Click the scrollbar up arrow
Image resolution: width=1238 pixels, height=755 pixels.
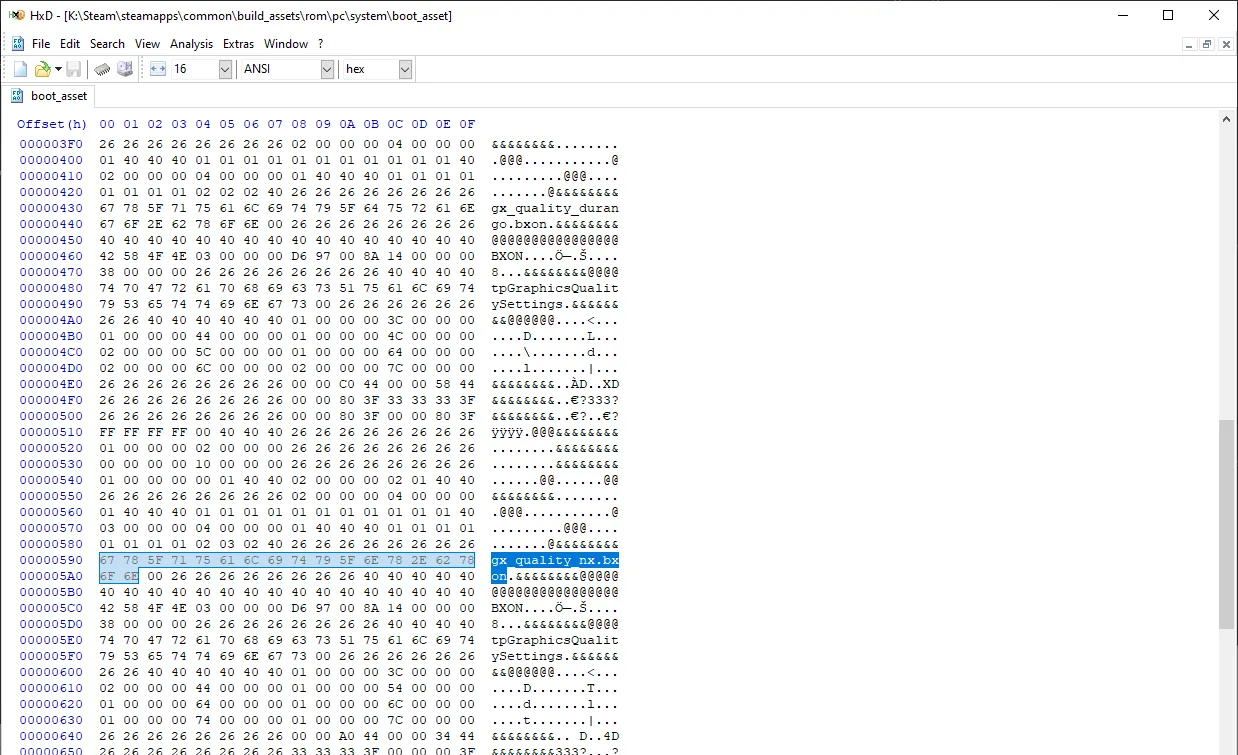click(x=1227, y=119)
